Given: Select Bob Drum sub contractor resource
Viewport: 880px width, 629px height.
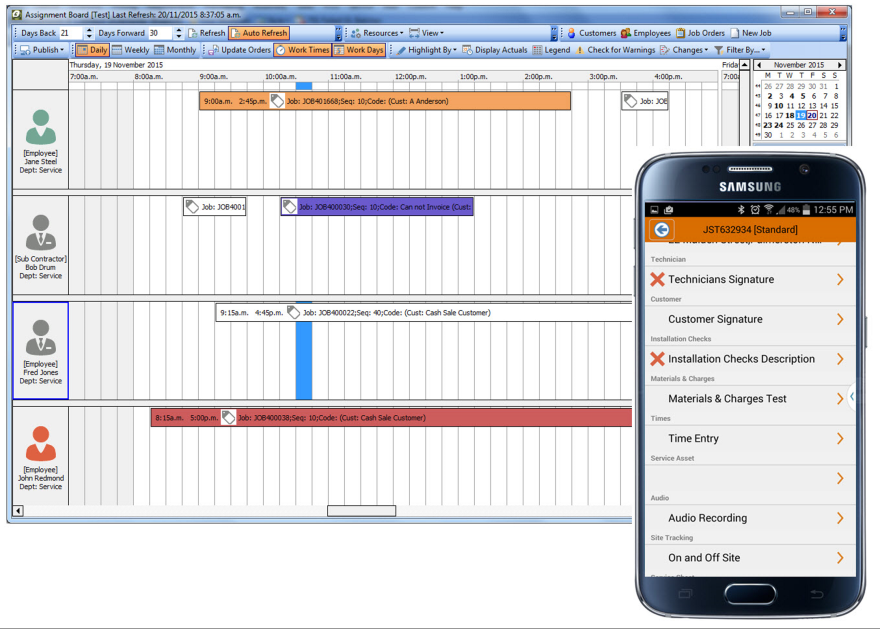Looking at the screenshot, I should [x=40, y=246].
